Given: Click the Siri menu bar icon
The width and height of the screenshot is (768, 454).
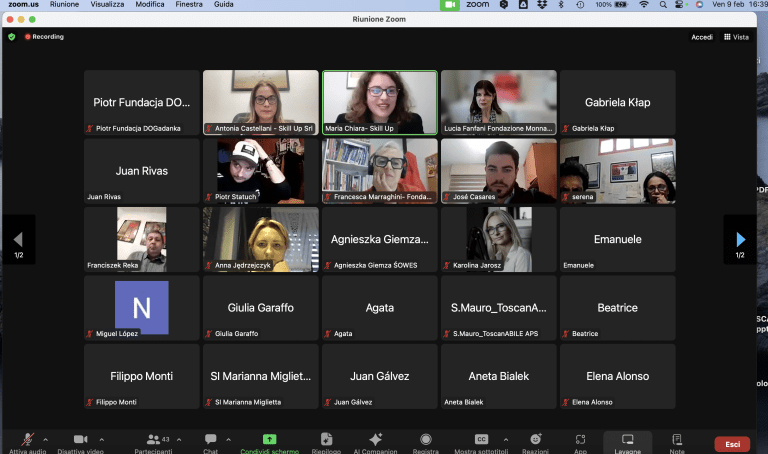Looking at the screenshot, I should click(x=699, y=4).
